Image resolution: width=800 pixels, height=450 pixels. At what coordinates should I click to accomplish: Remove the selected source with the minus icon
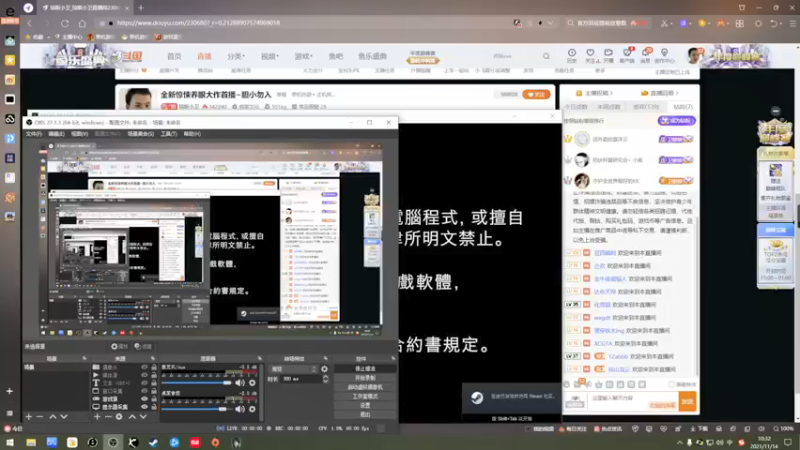108,417
